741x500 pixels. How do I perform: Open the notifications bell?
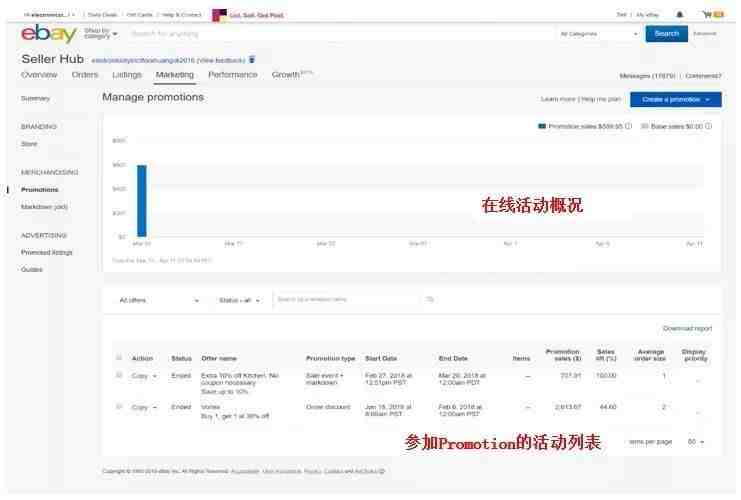[x=680, y=15]
